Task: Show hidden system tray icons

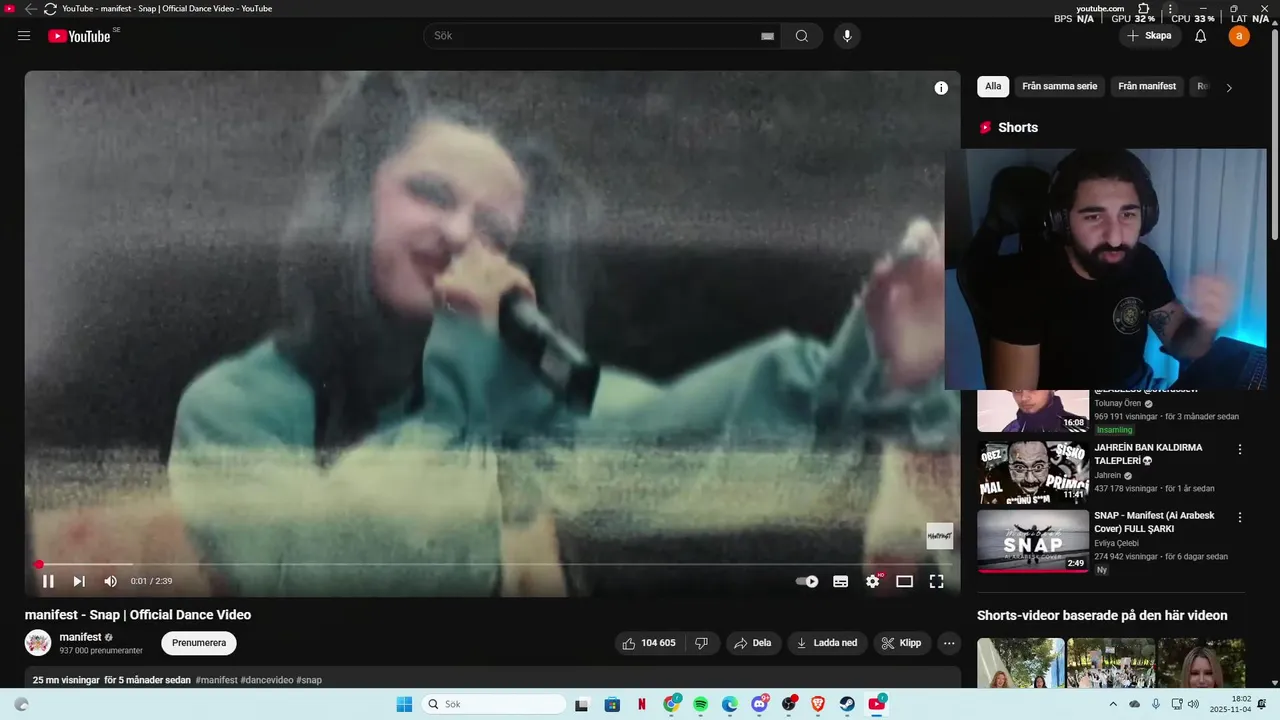Action: pyautogui.click(x=1113, y=704)
